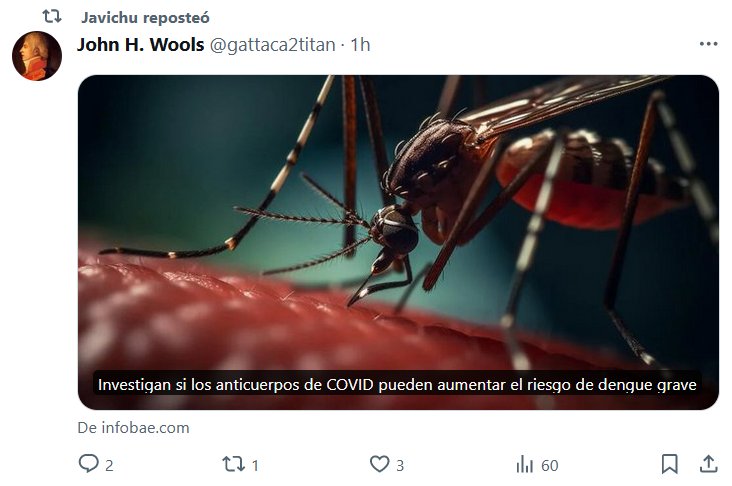Viewport: 732px width, 486px height.
Task: Open the share upload arrow icon
Action: click(708, 464)
